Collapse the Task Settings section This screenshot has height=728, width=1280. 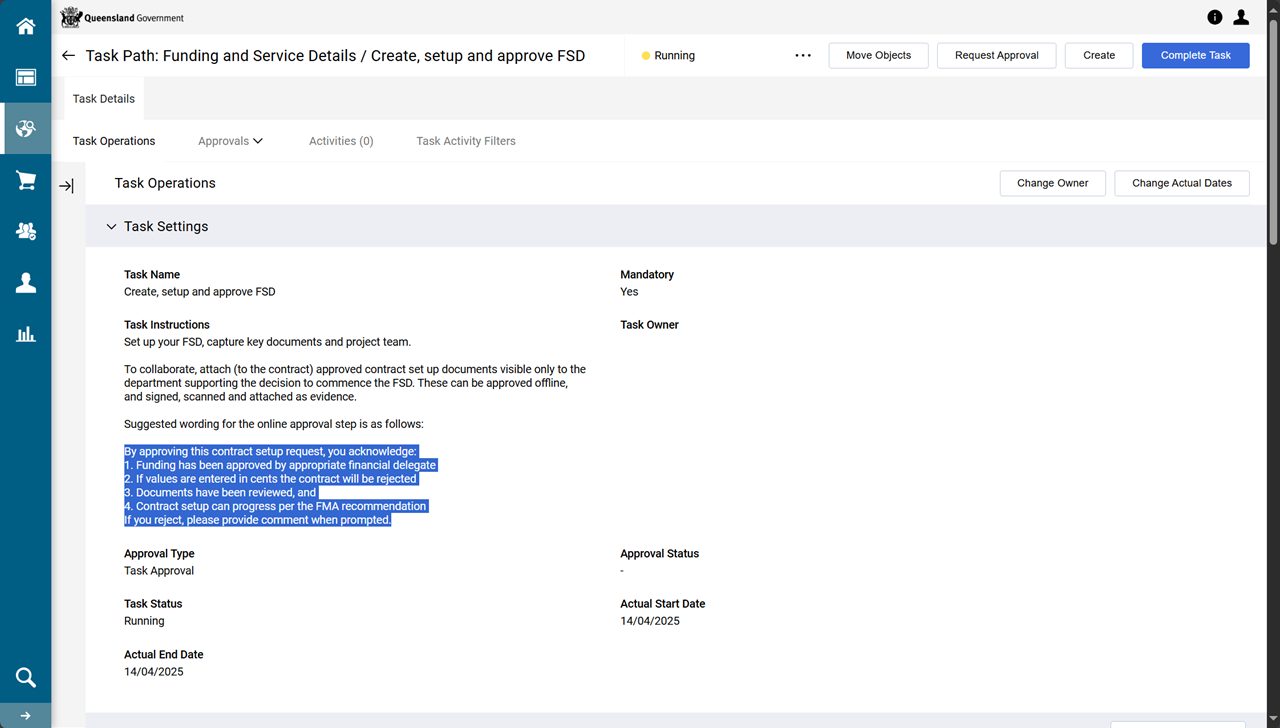coord(112,227)
